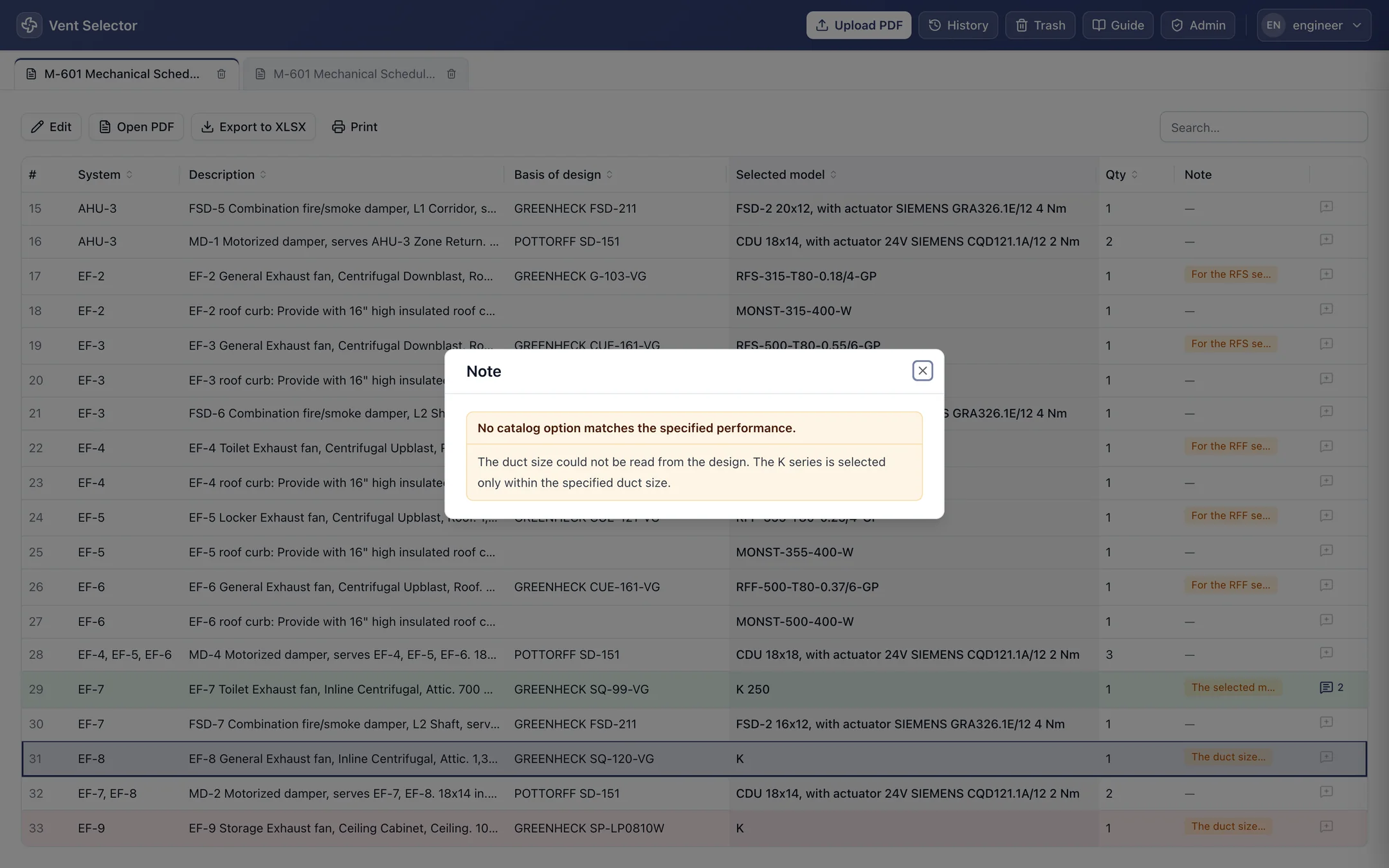Click Open PDF button
This screenshot has width=1389, height=868.
coord(136,127)
